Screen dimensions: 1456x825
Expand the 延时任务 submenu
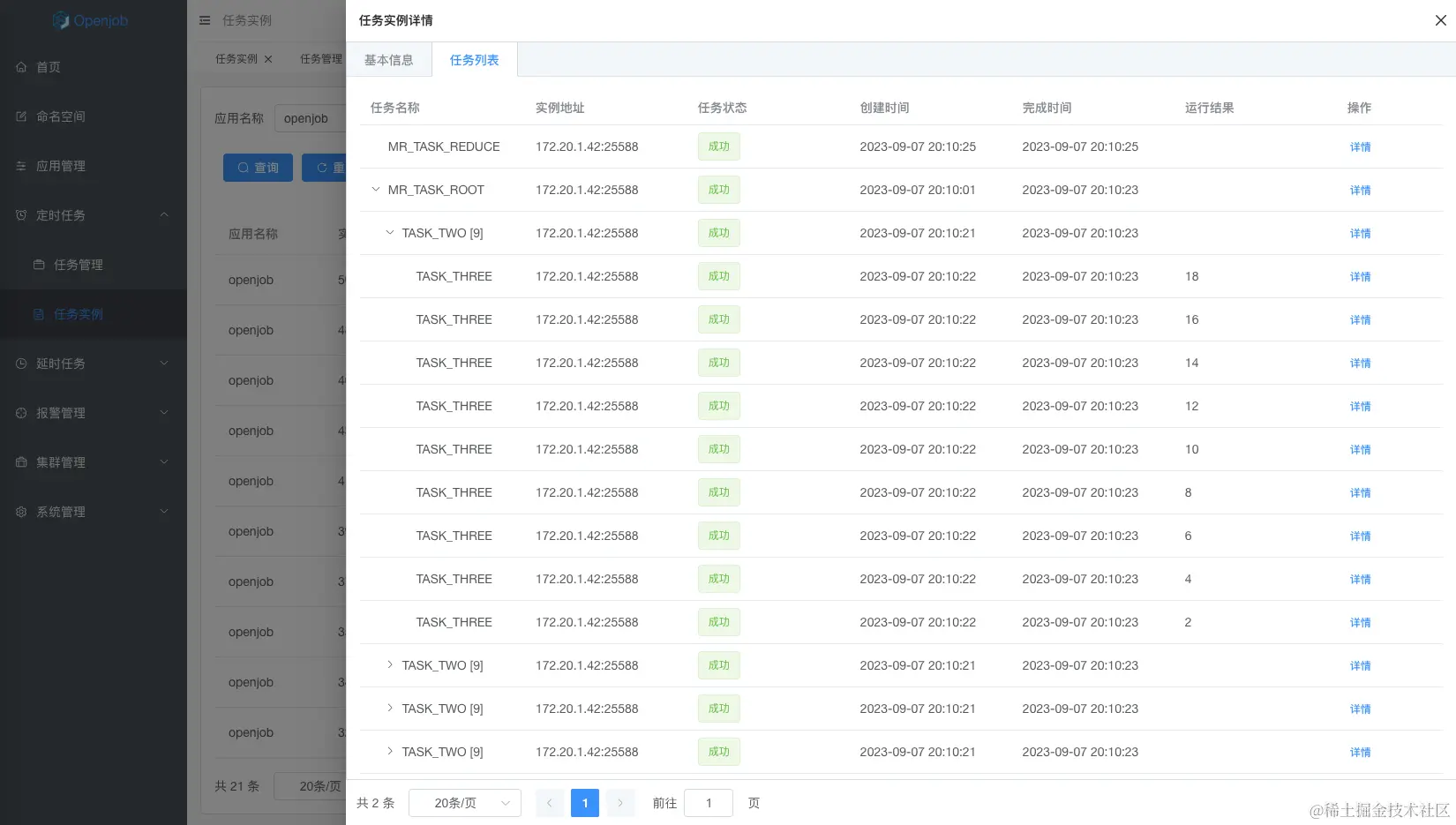pos(164,364)
